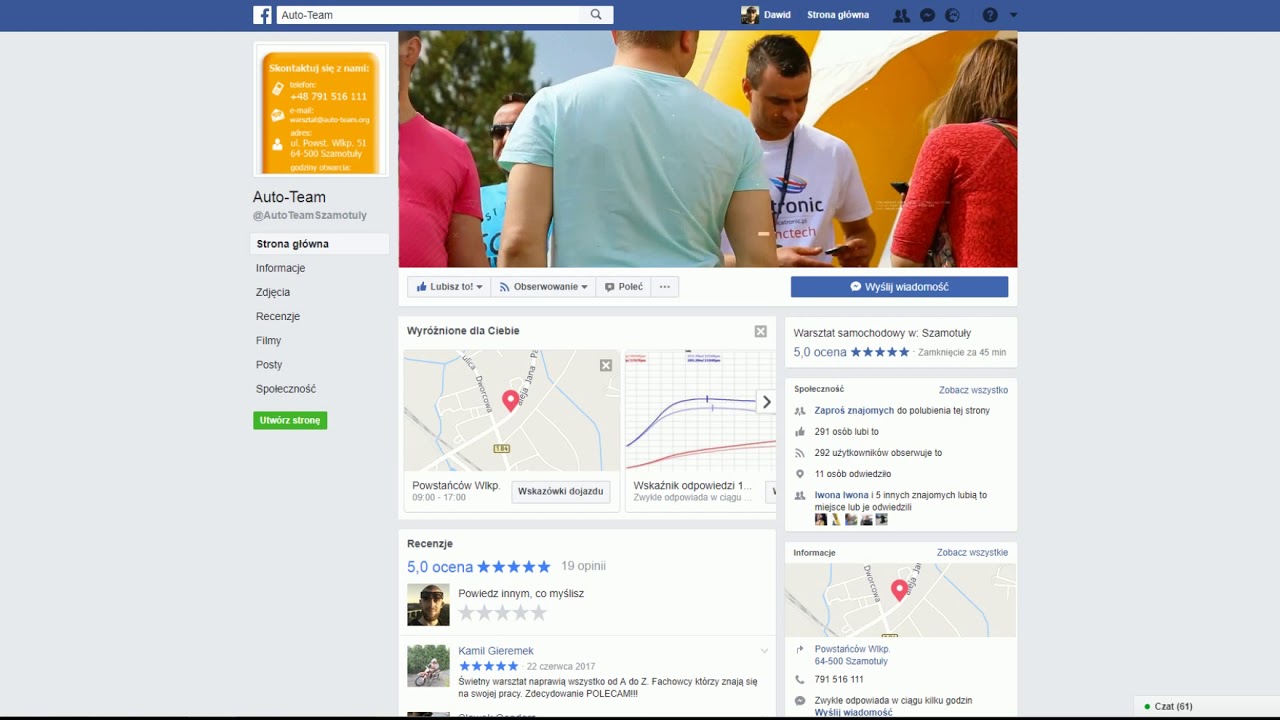Click Dawid's profile picture in top bar
1280x720 pixels.
coord(750,15)
